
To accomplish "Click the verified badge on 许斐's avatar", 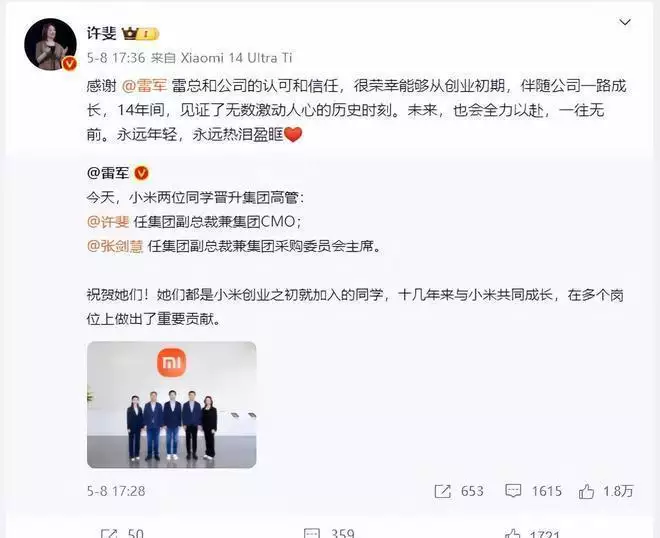I will click(x=69, y=64).
